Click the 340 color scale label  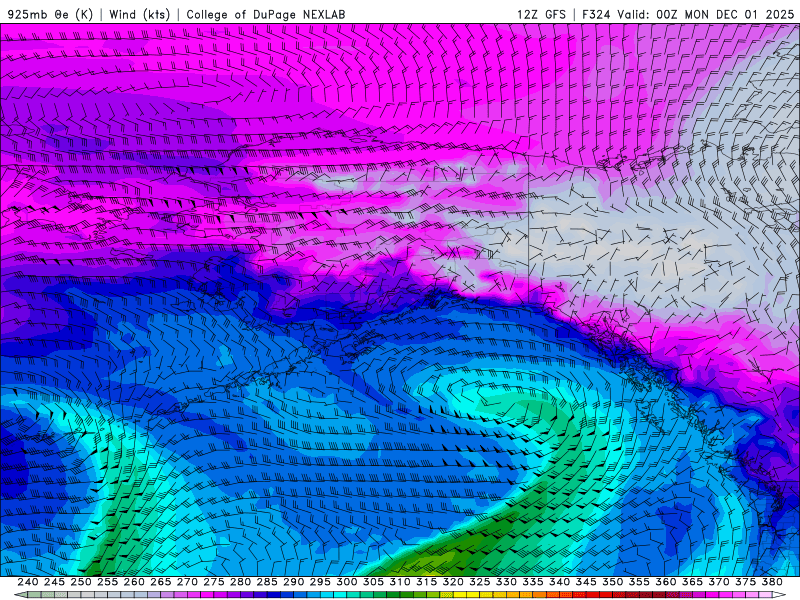click(x=559, y=582)
